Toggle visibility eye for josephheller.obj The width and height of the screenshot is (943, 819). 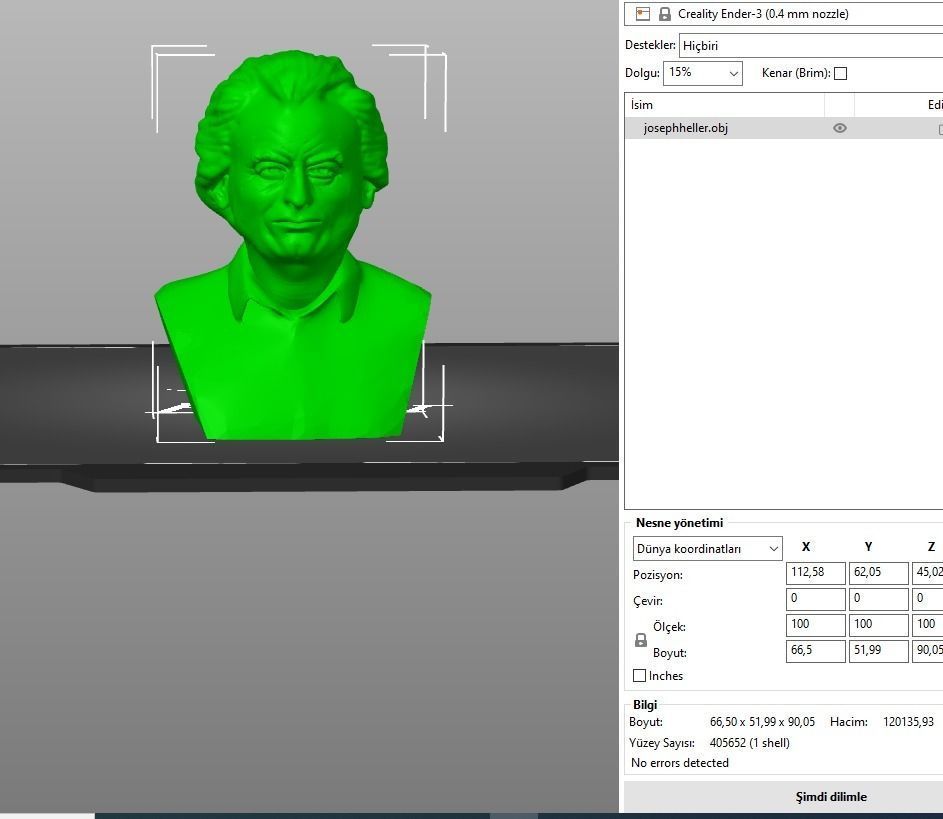point(840,128)
